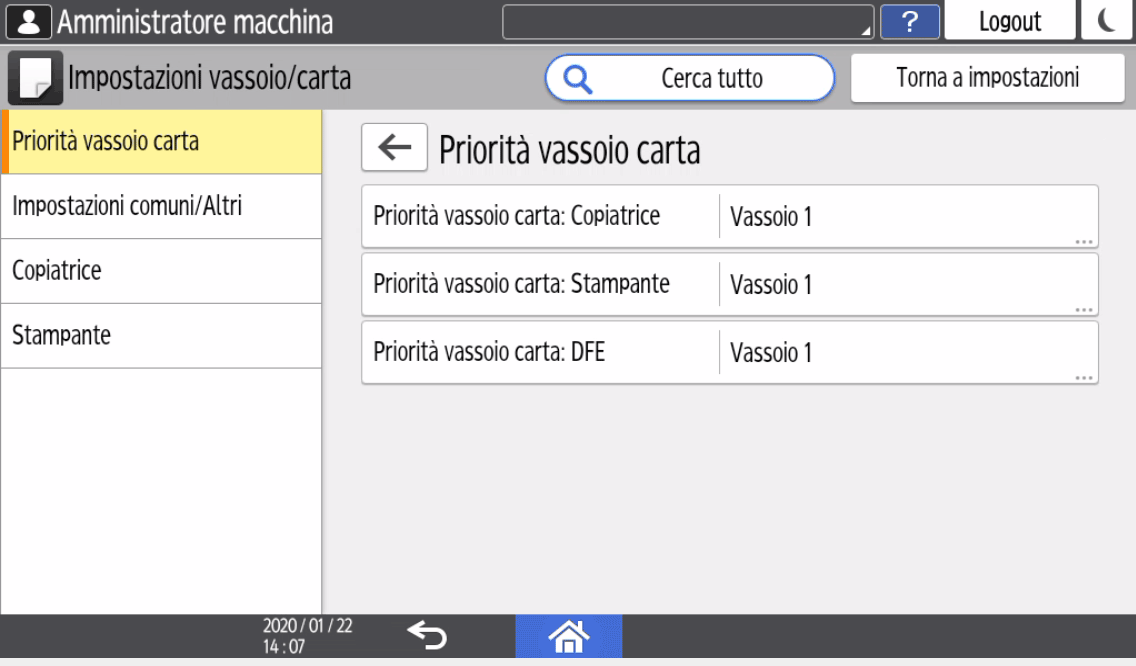Viewport: 1136px width, 666px height.
Task: Go back with the left arrow button
Action: coord(394,147)
